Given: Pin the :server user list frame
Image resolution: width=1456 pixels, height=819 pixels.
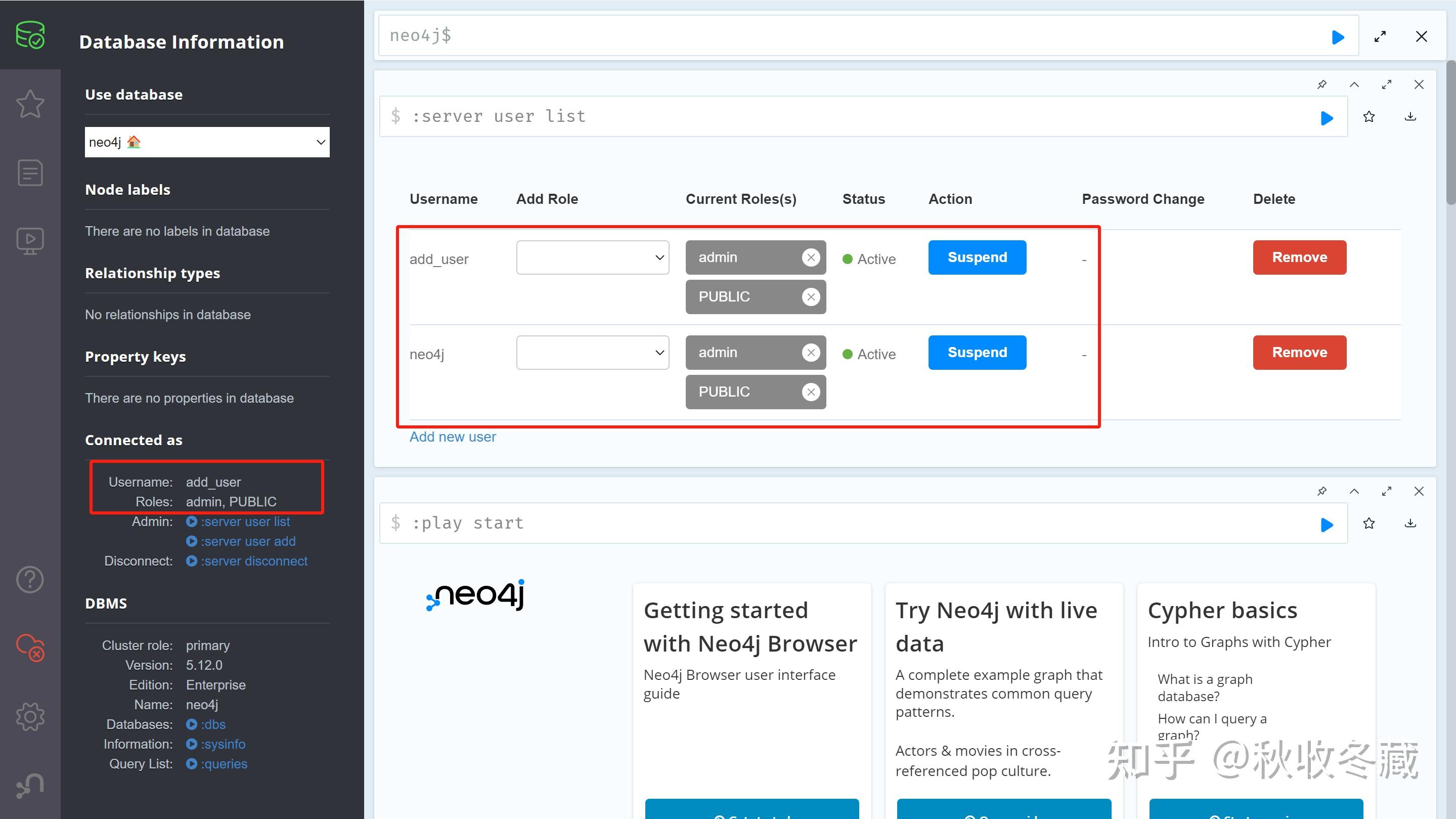Looking at the screenshot, I should (1322, 84).
